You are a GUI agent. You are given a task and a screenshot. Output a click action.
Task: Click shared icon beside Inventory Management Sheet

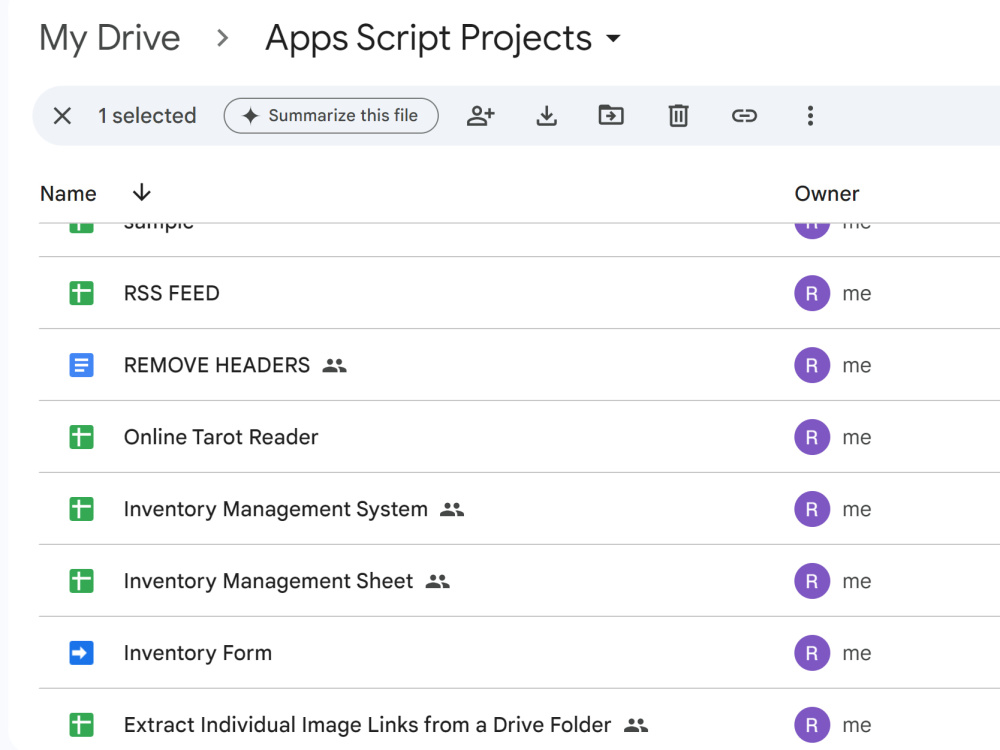click(x=438, y=581)
